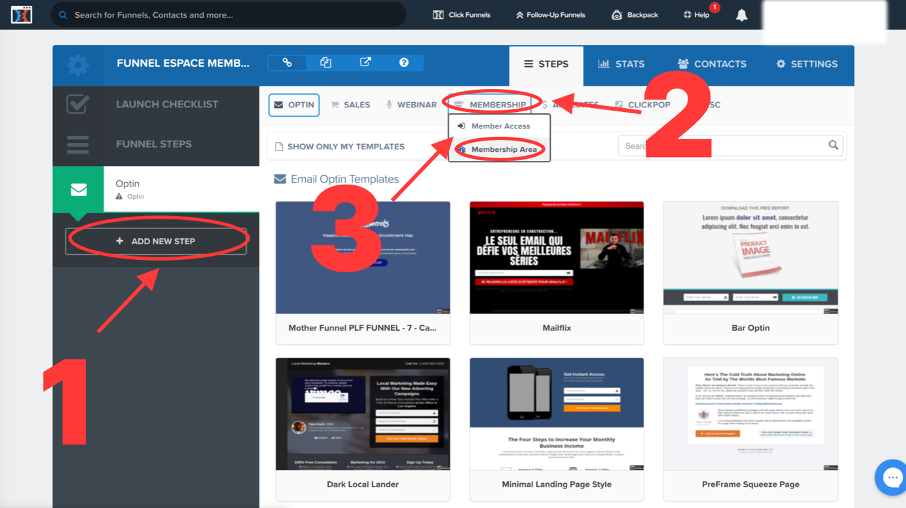906x508 pixels.
Task: Click the Help notification badge
Action: pos(715,7)
